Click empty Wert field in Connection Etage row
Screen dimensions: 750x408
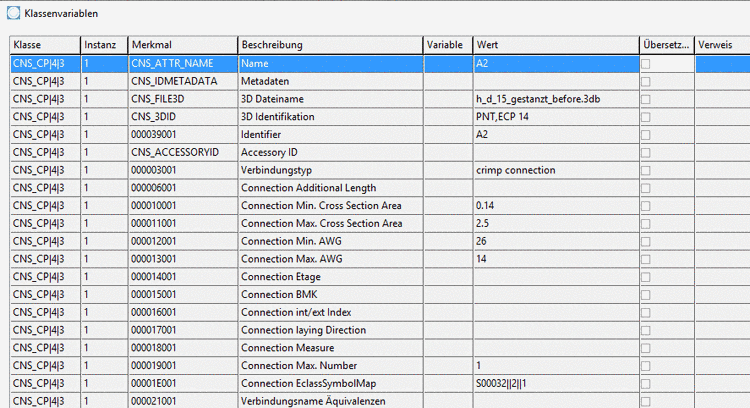[x=556, y=277]
